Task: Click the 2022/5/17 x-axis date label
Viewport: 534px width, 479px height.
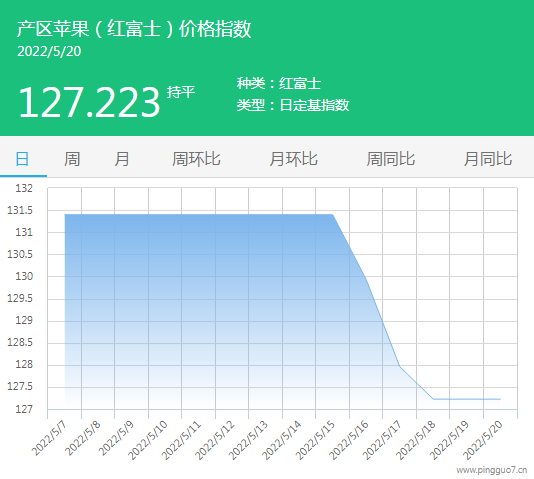Action: coord(382,440)
